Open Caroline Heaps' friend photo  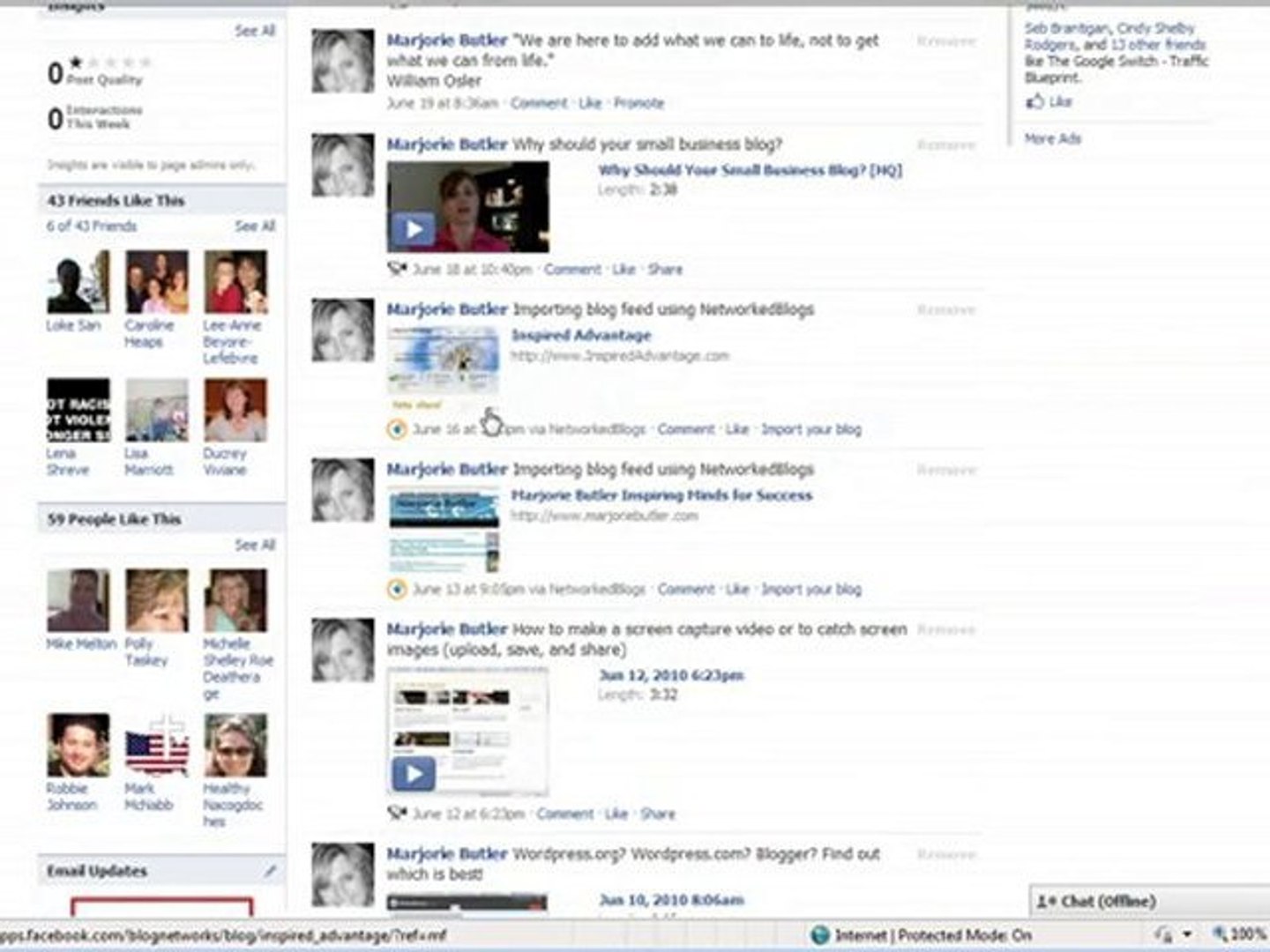pos(157,282)
